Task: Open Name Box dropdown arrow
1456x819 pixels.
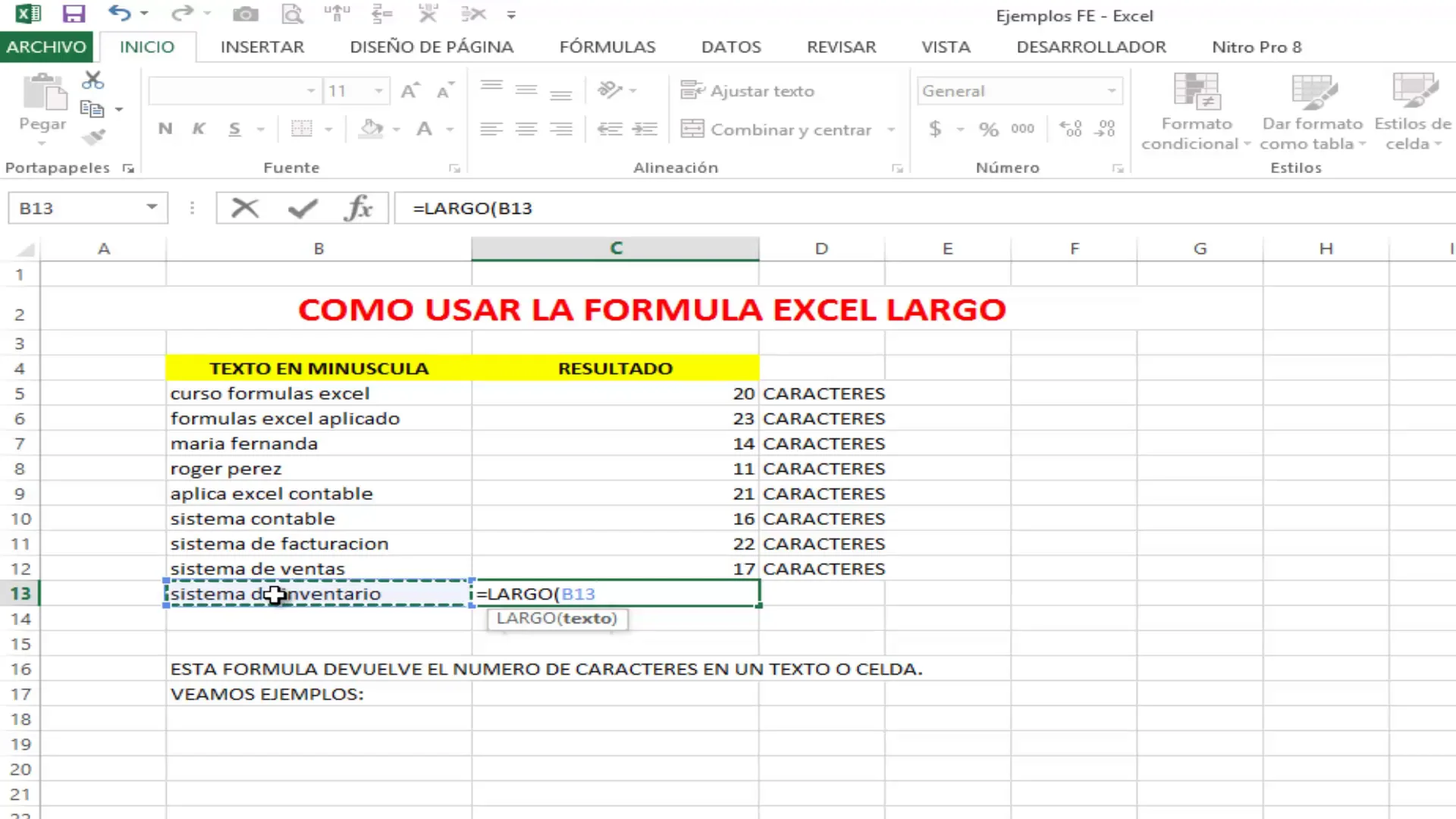Action: pos(152,207)
